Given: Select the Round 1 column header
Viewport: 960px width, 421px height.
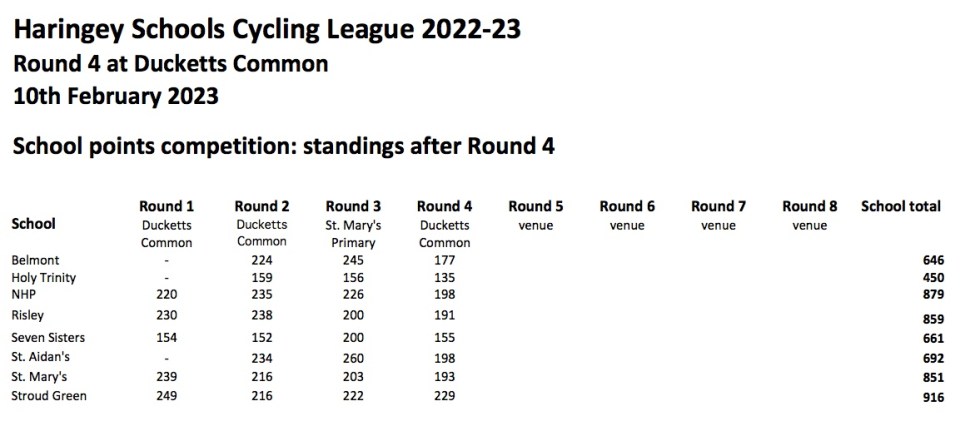Looking at the screenshot, I should pos(166,206).
